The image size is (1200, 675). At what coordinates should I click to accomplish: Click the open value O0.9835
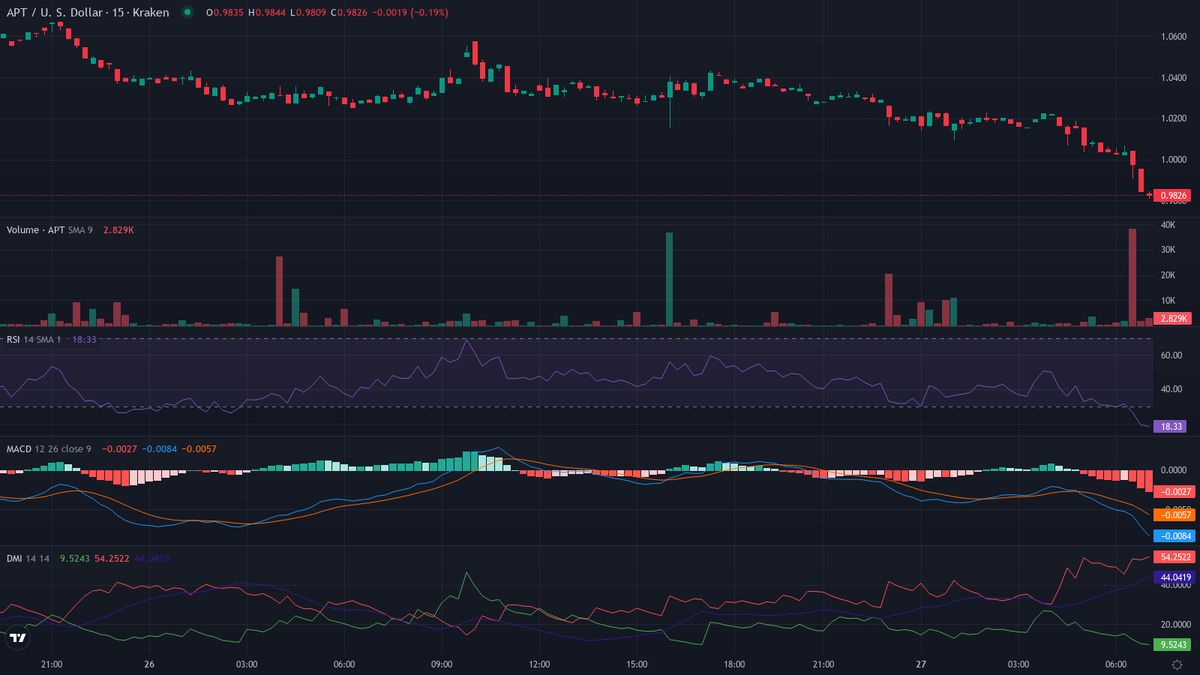[224, 12]
